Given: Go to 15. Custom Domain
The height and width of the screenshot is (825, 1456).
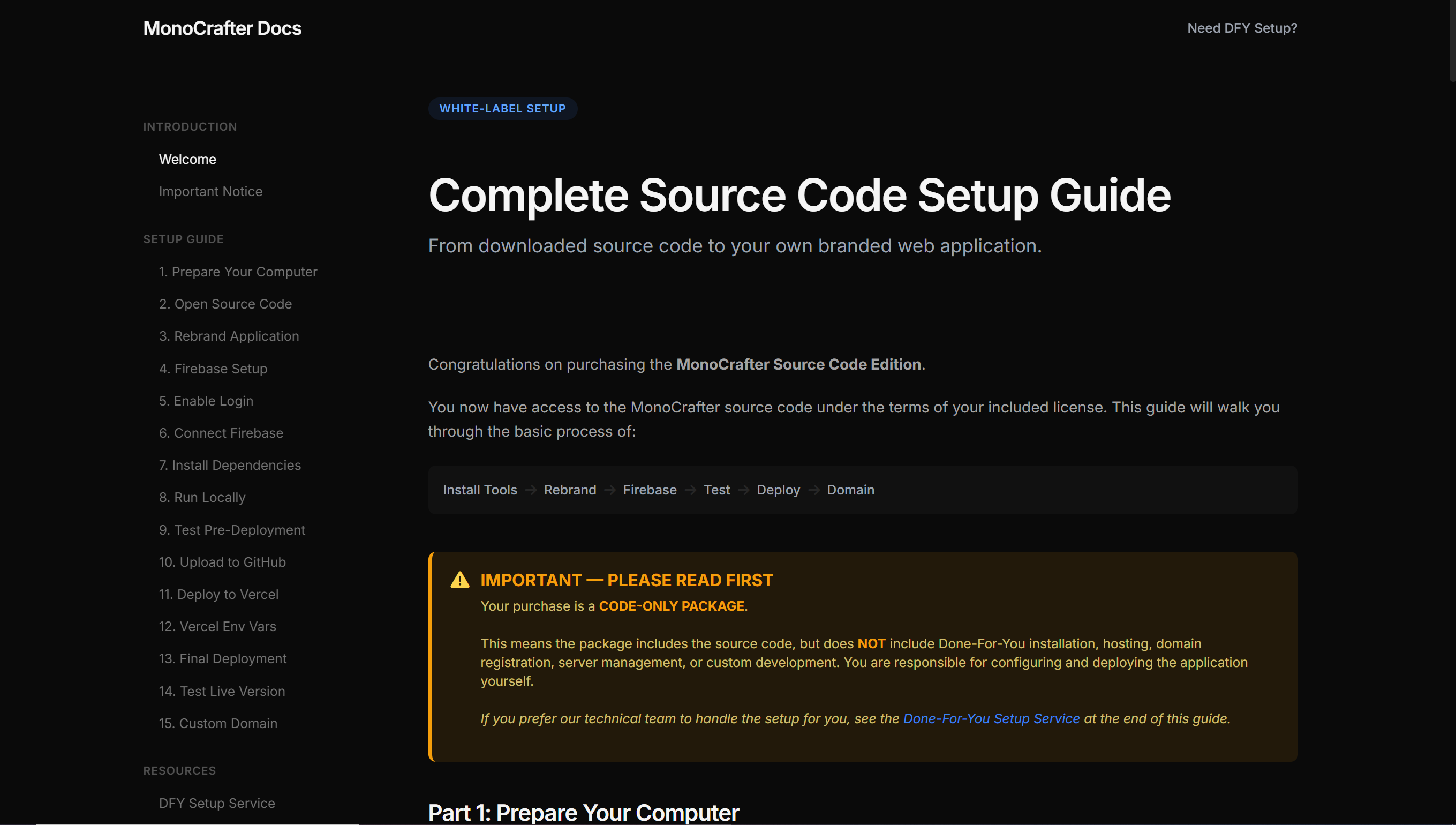Looking at the screenshot, I should (x=218, y=724).
